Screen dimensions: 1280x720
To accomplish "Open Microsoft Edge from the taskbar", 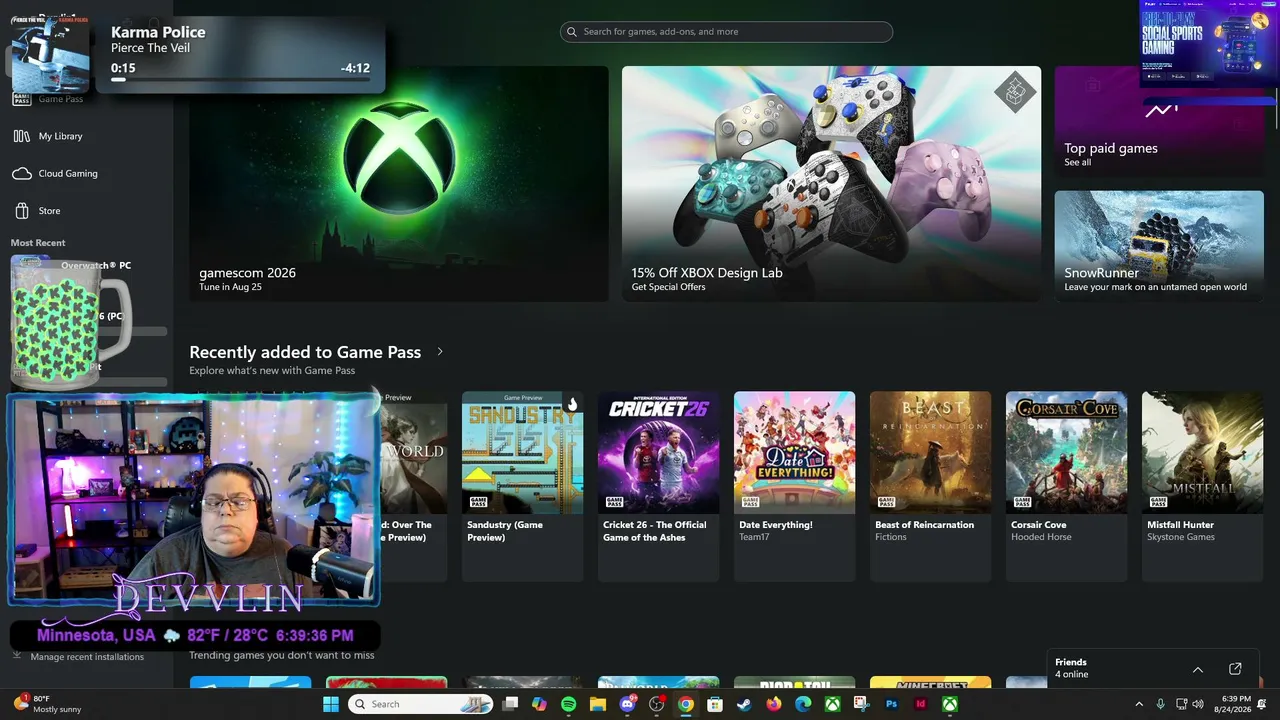I will point(803,704).
